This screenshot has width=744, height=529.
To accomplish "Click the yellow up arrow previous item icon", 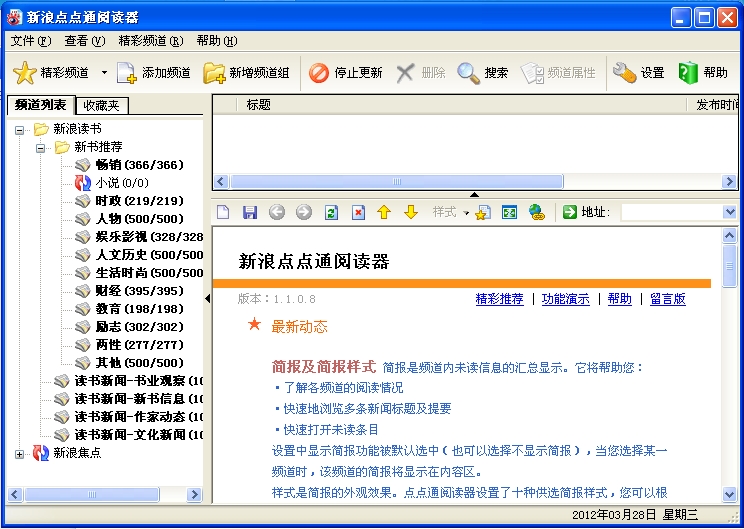I will (384, 212).
